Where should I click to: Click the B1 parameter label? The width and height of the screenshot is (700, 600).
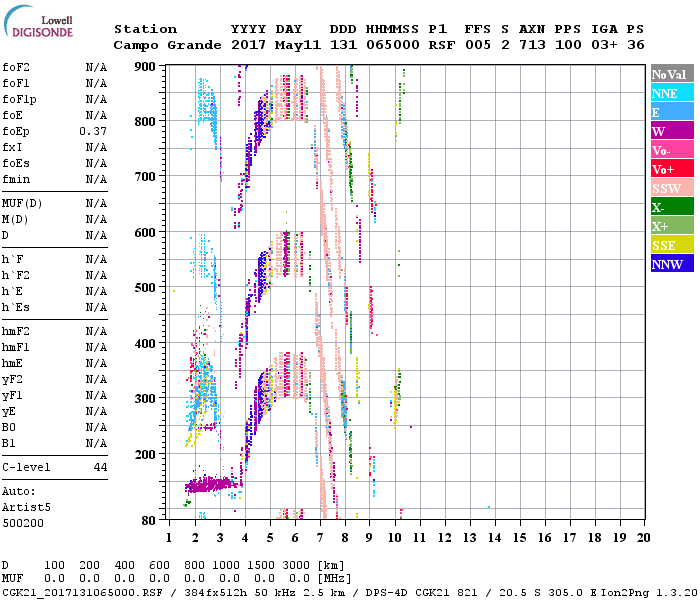(8, 444)
